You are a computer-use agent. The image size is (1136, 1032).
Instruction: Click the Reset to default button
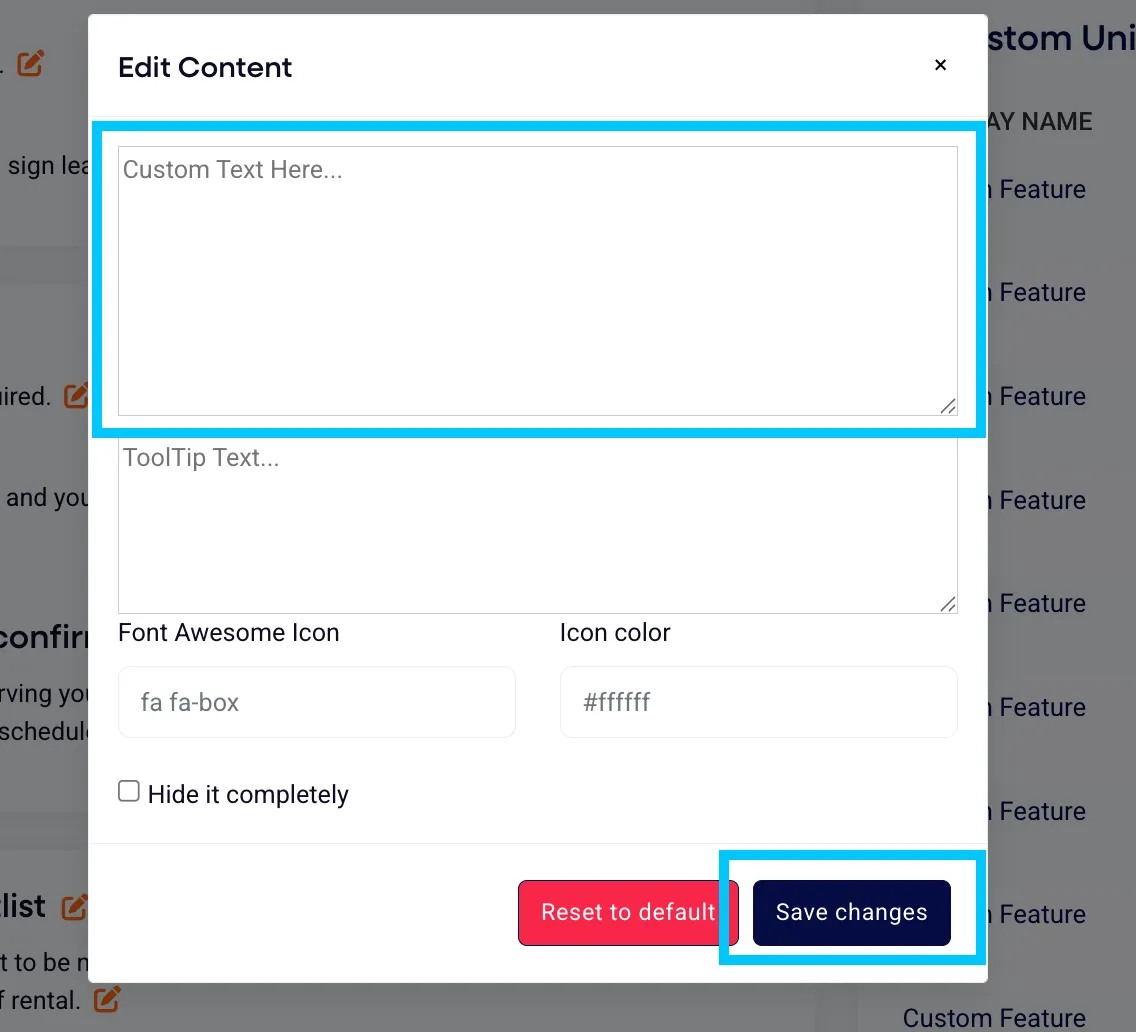[628, 912]
